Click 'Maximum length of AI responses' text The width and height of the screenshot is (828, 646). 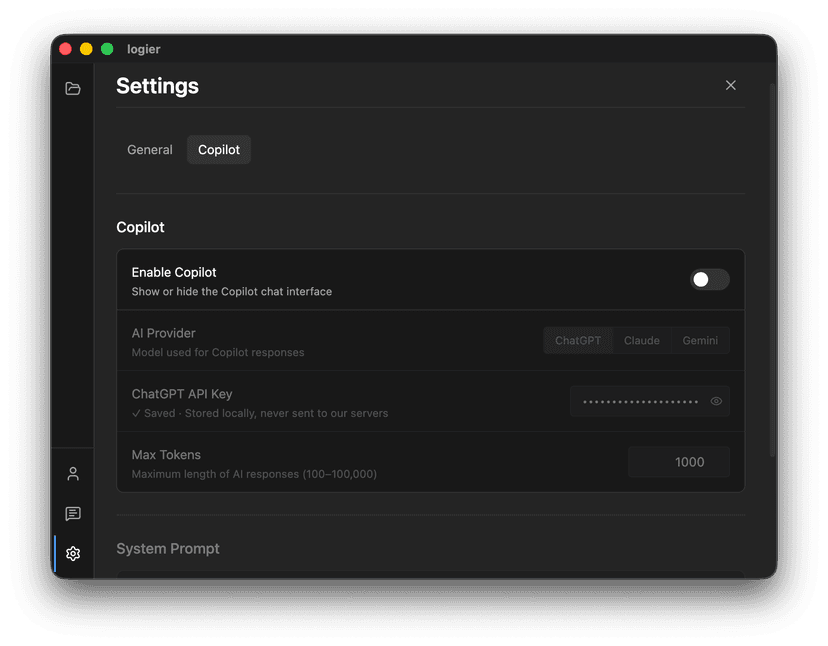point(254,474)
